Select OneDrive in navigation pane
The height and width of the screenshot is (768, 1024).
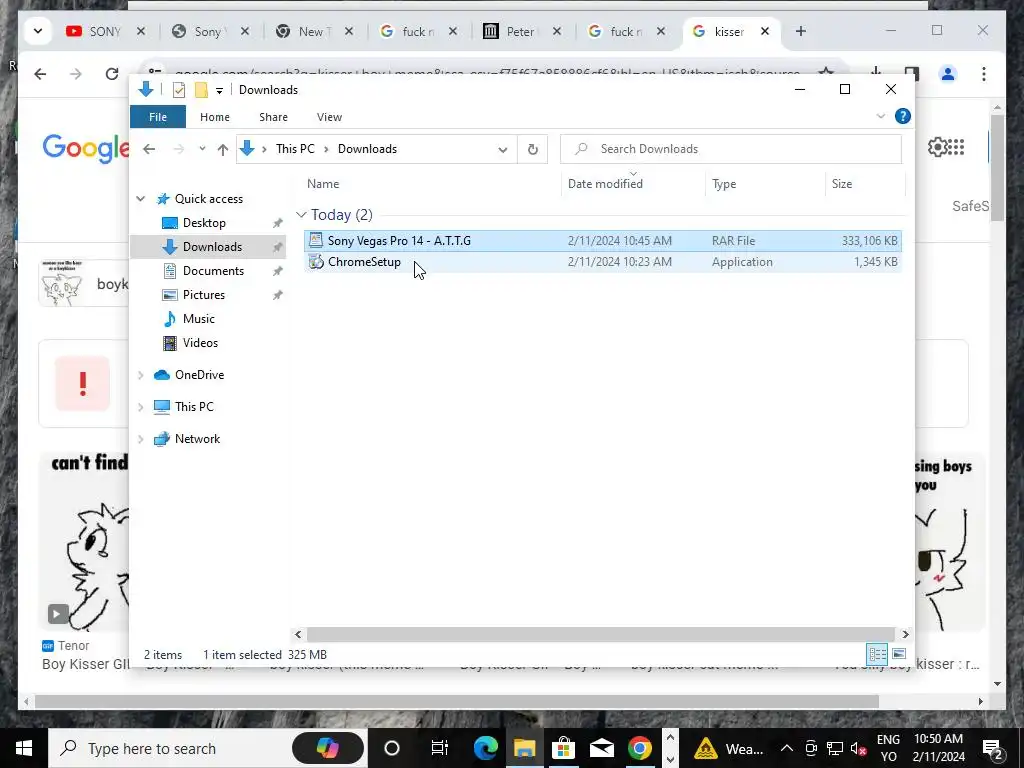(x=199, y=375)
